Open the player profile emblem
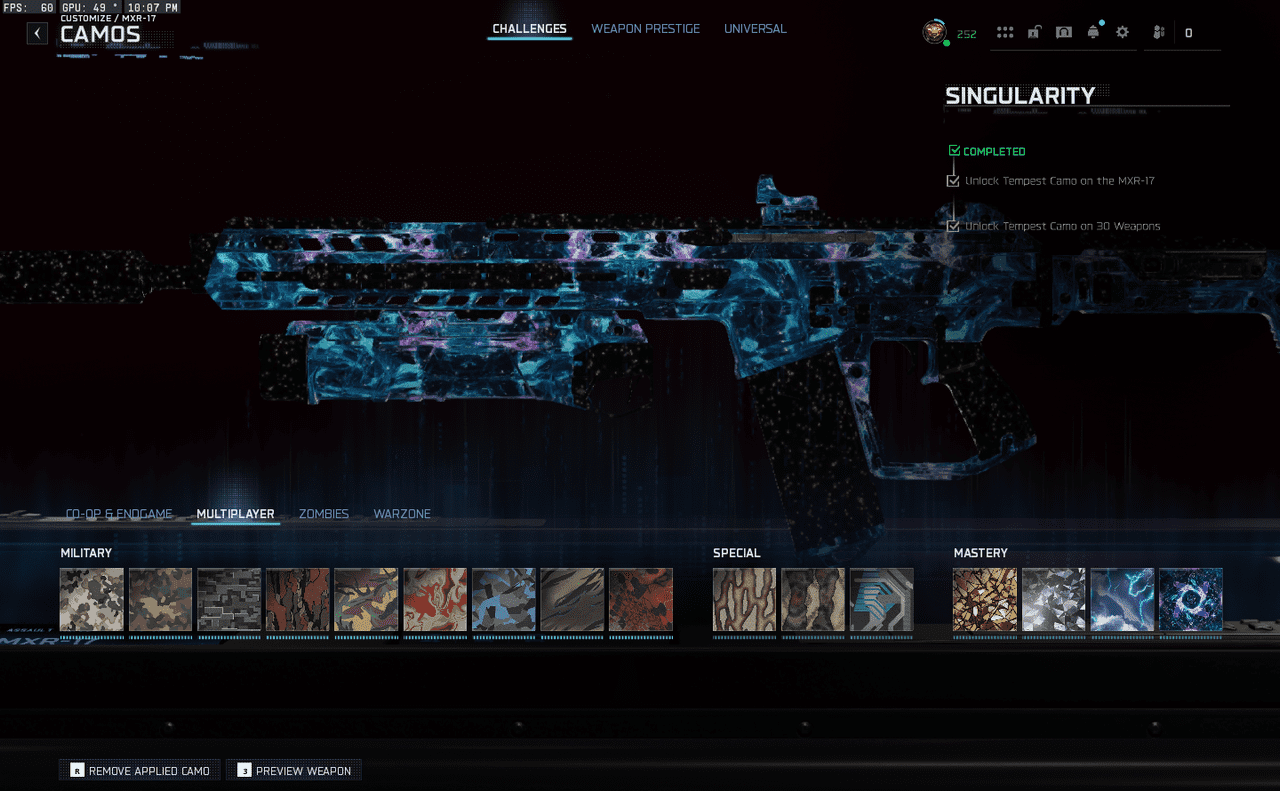 point(934,32)
